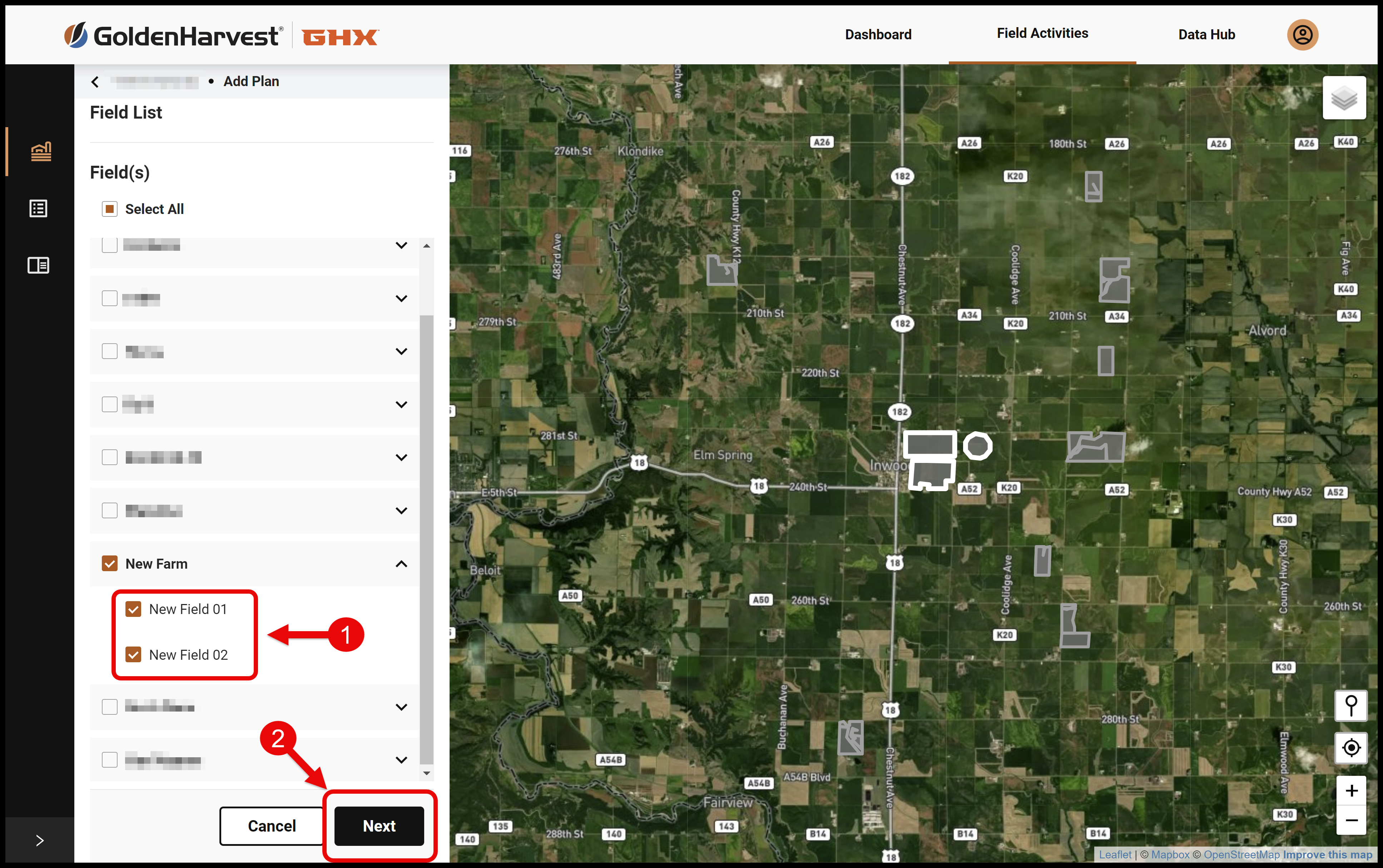Expand the farm row just above New Farm
The width and height of the screenshot is (1383, 868).
click(401, 510)
